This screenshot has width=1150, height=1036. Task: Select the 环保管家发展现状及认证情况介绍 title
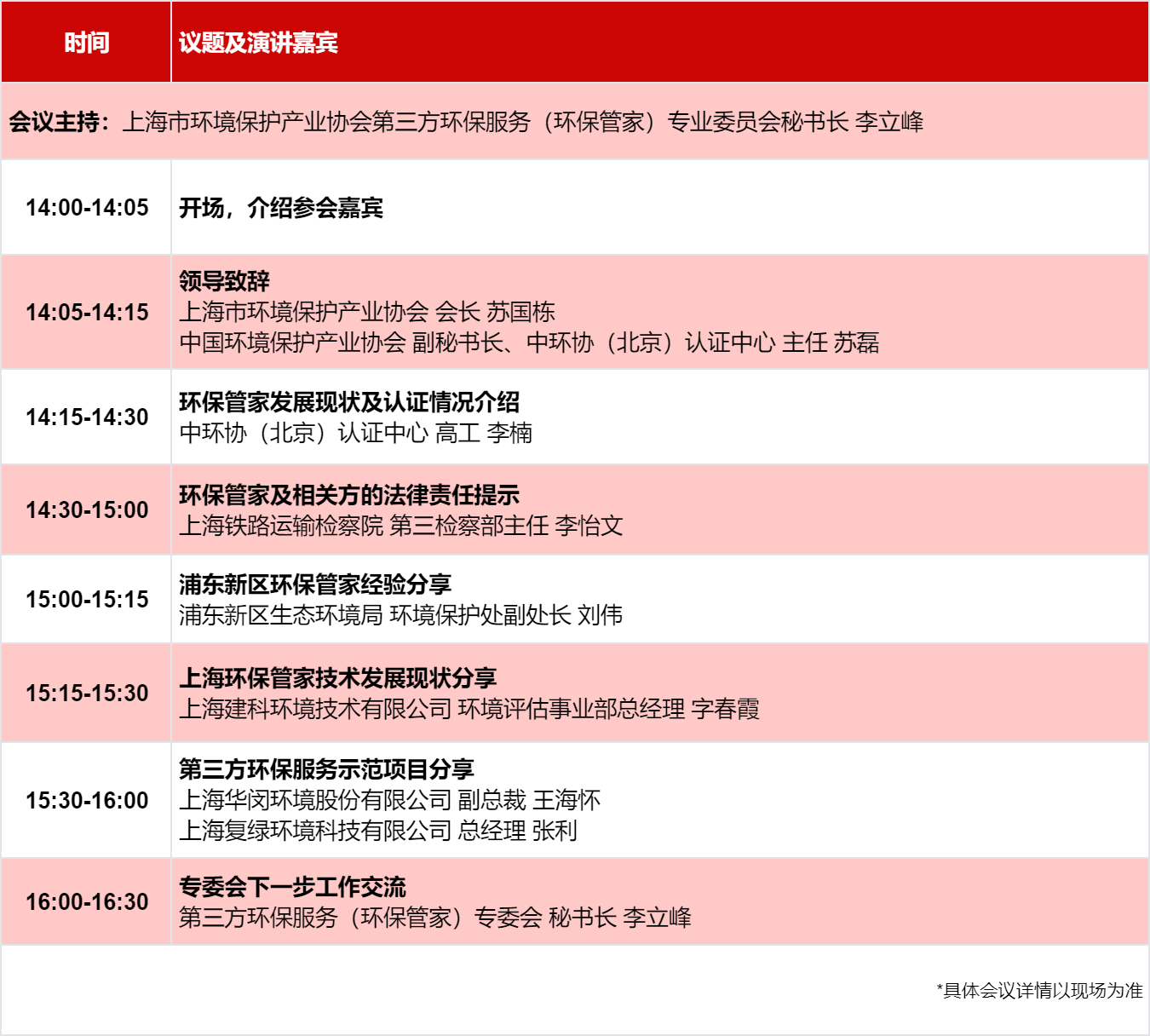pos(349,402)
